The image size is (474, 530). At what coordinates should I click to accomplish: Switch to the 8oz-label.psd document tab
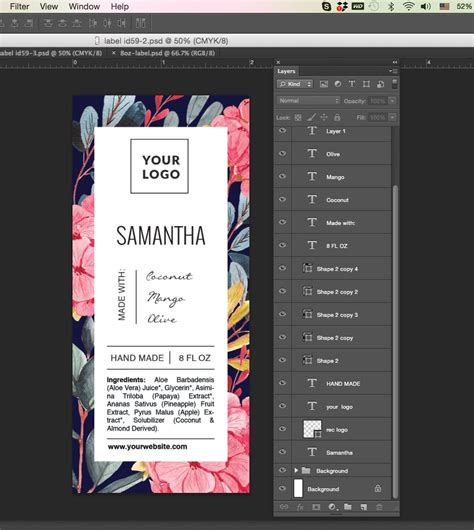point(167,53)
